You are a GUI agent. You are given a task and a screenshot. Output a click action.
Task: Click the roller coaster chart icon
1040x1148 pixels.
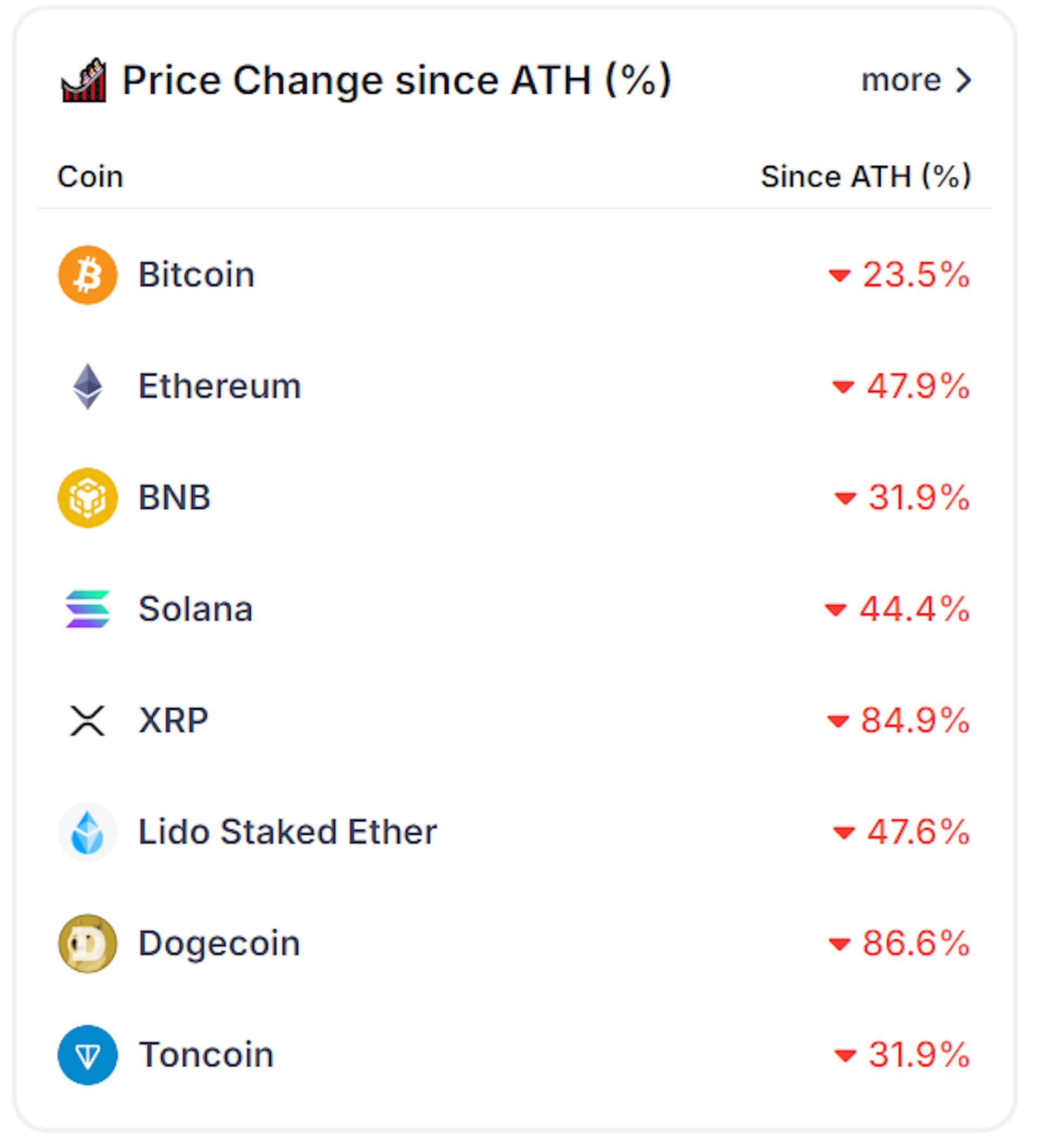pos(83,81)
